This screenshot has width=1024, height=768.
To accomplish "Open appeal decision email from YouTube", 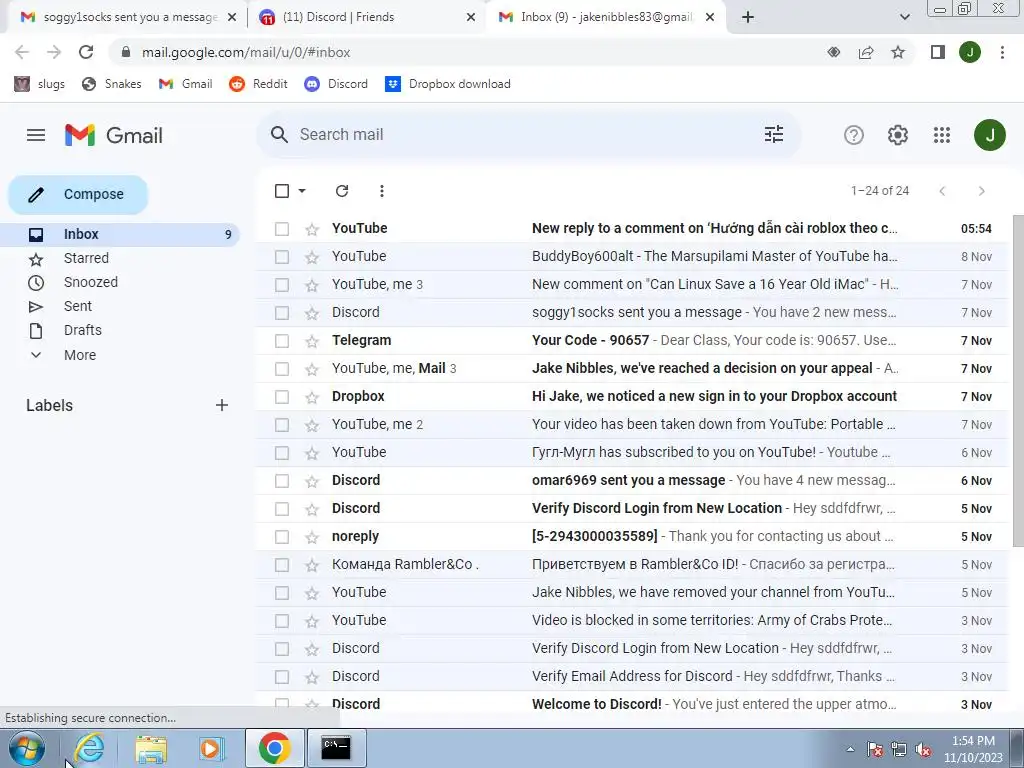I will (x=630, y=369).
